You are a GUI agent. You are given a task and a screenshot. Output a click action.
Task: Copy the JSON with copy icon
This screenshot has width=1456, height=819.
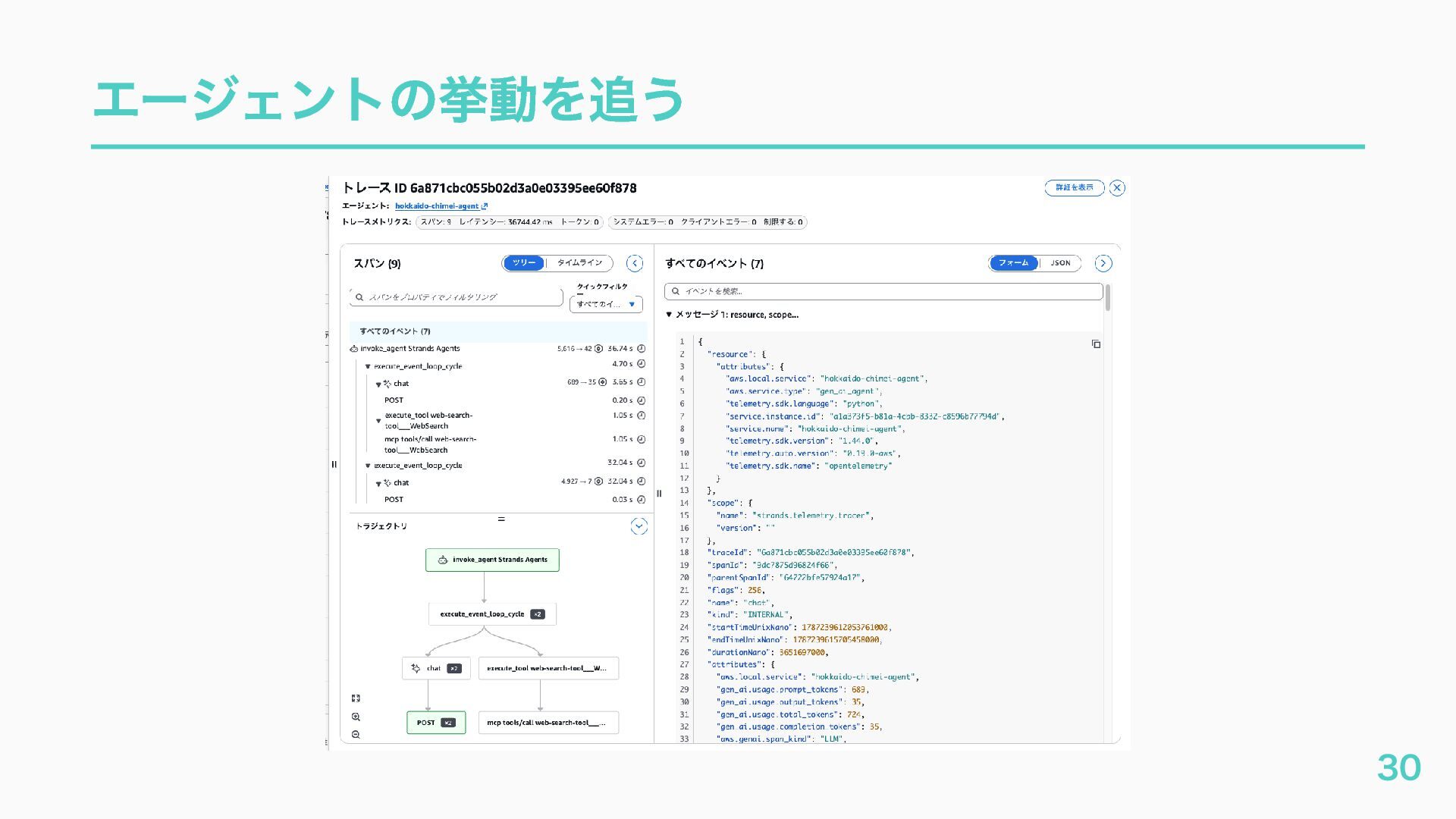click(1096, 344)
